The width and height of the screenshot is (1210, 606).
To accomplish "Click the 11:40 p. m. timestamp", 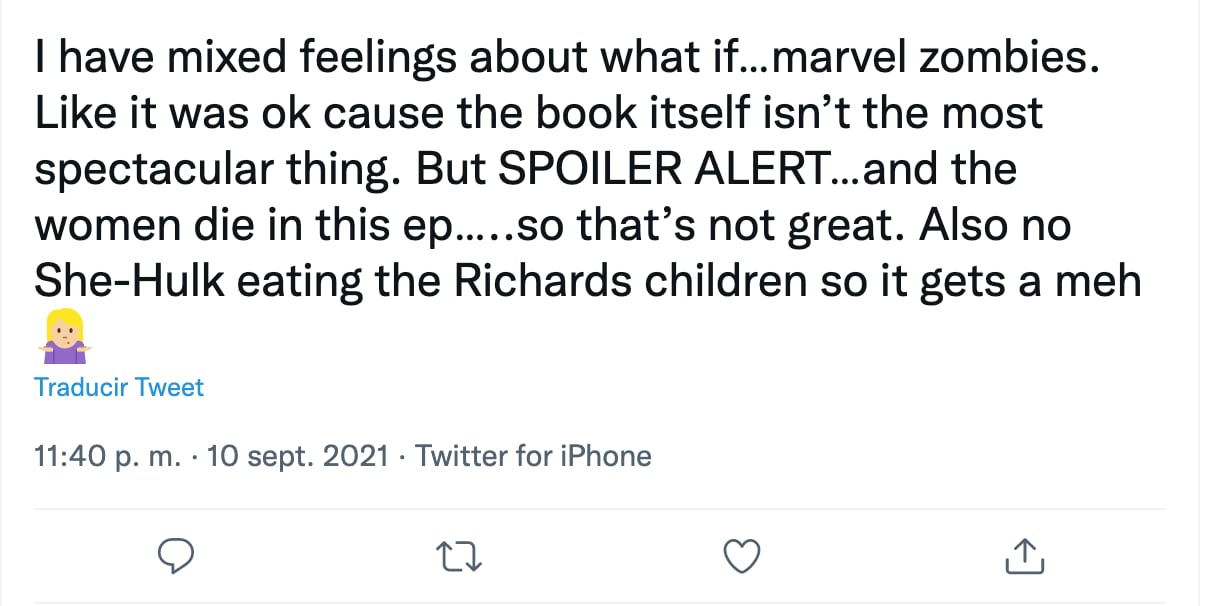I will click(108, 457).
